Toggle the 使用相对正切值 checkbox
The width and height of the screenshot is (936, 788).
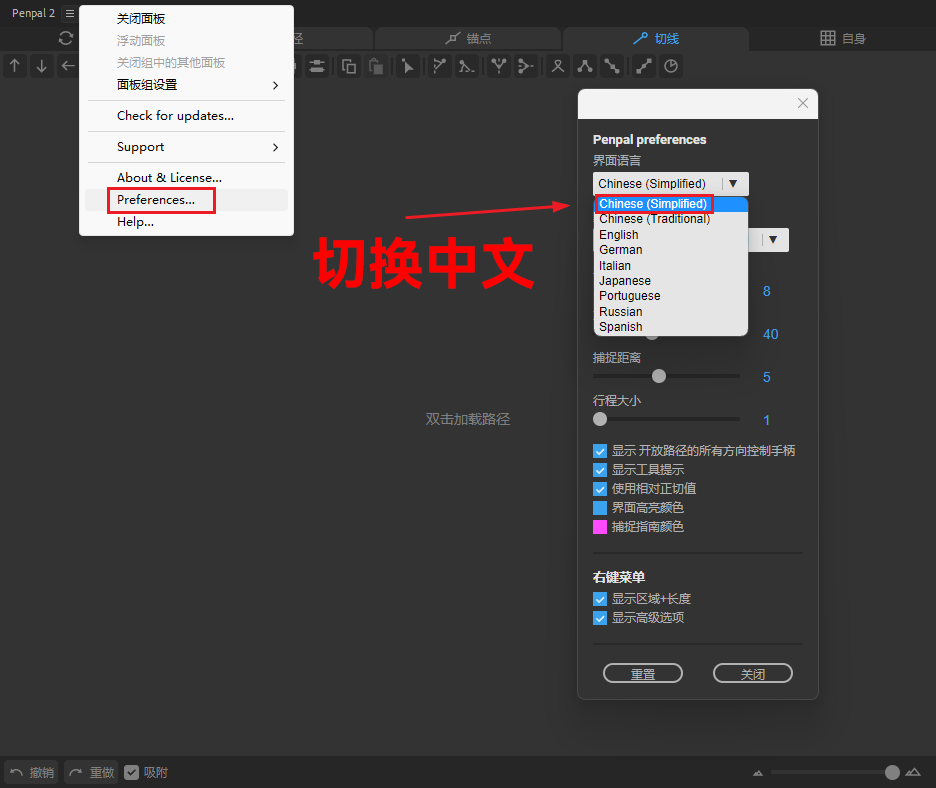tap(600, 489)
